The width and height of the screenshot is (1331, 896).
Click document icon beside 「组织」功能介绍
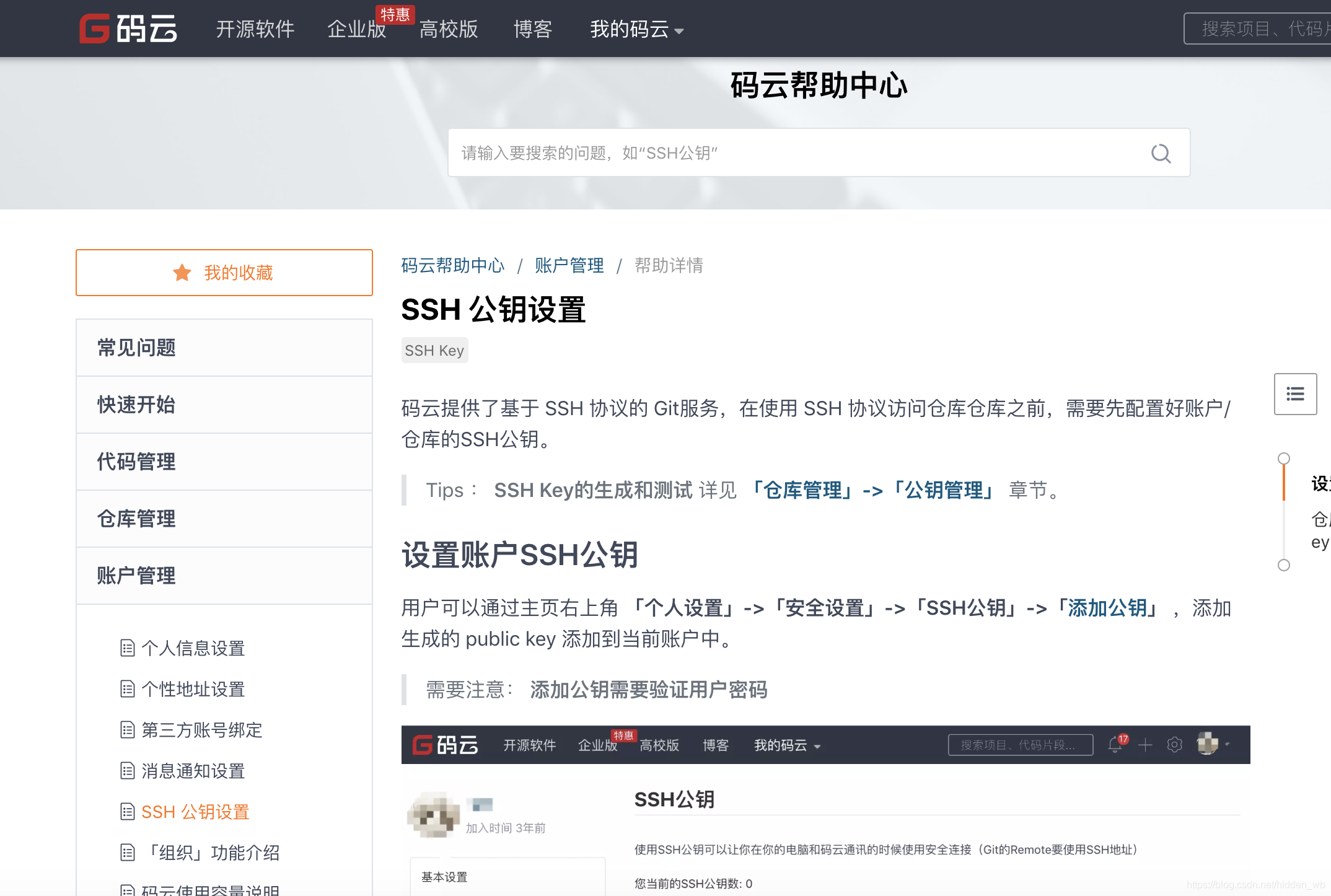pyautogui.click(x=127, y=853)
